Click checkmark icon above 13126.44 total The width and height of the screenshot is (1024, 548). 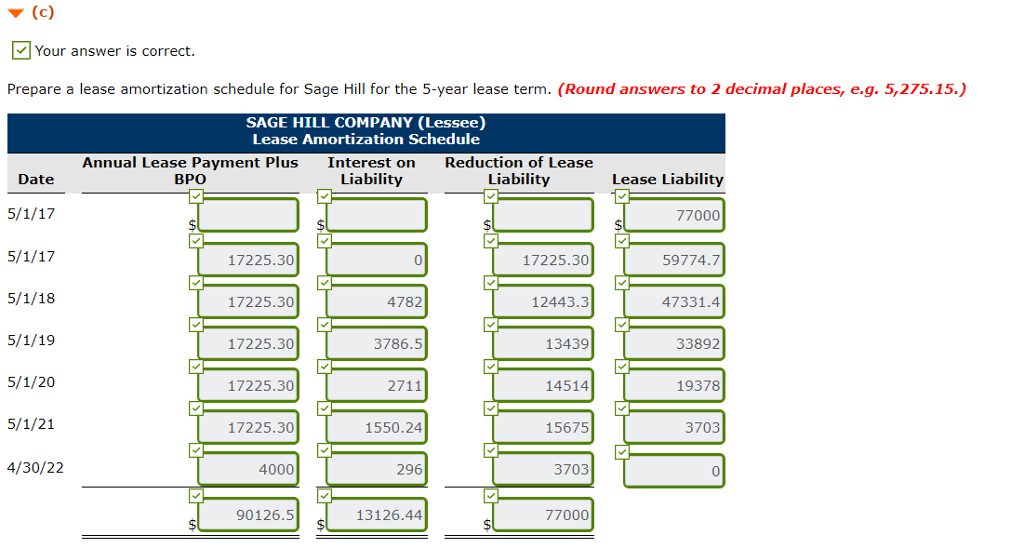point(325,495)
